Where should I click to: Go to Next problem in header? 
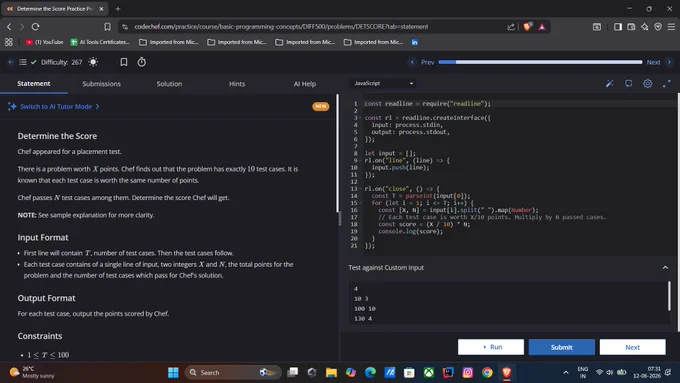point(659,62)
